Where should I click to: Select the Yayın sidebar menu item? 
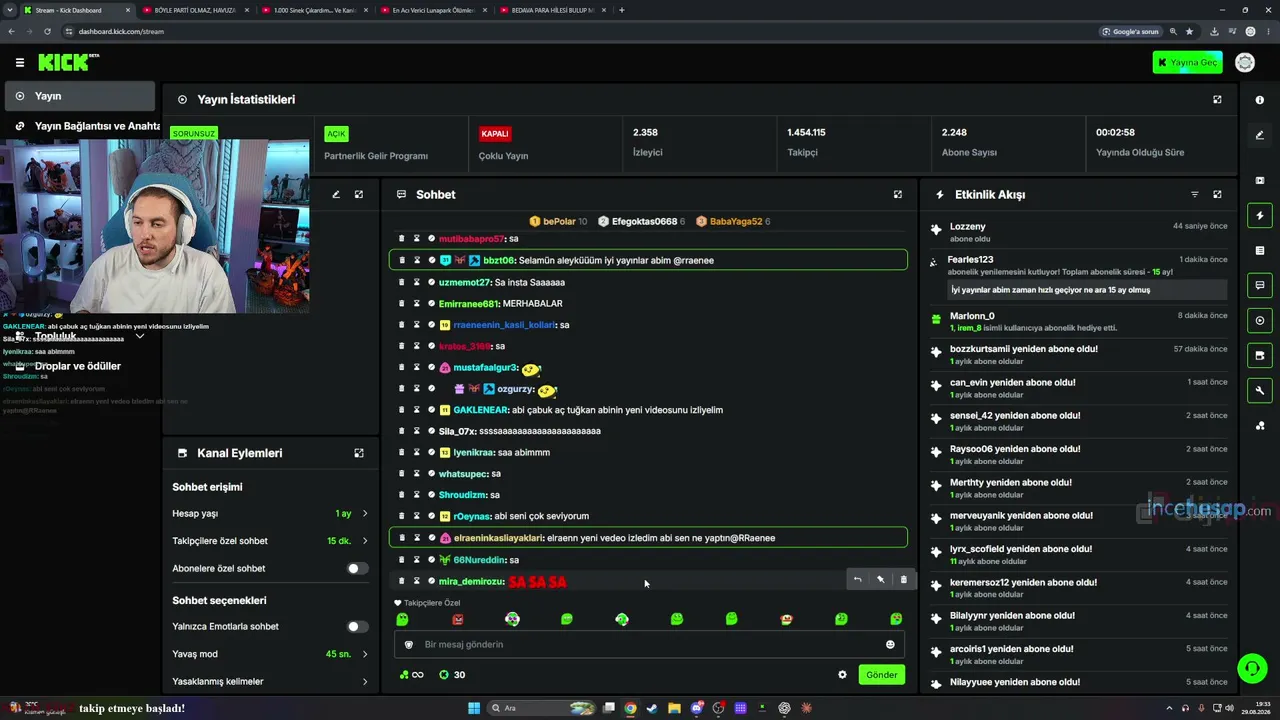(x=78, y=96)
